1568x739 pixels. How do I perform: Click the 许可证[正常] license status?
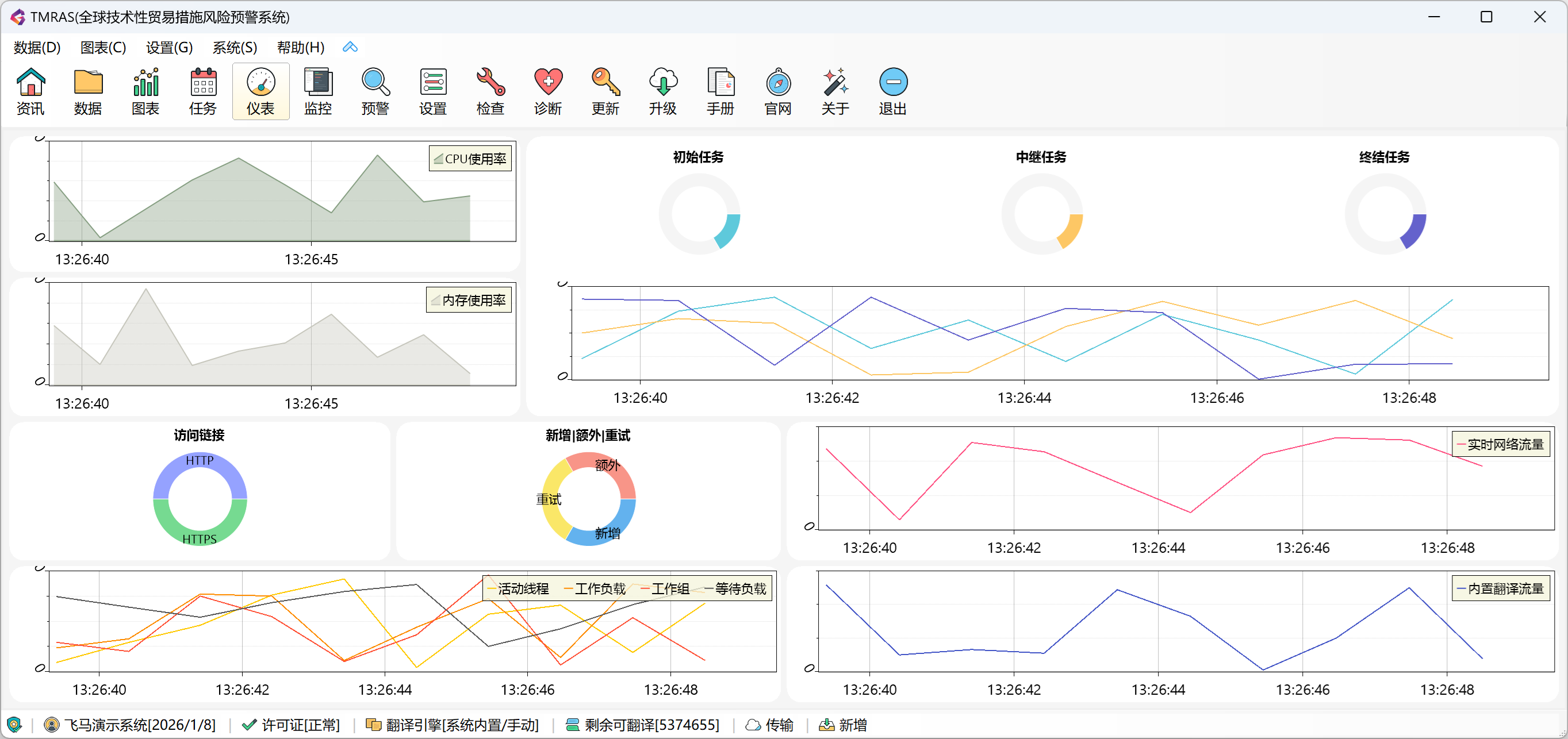tap(301, 725)
